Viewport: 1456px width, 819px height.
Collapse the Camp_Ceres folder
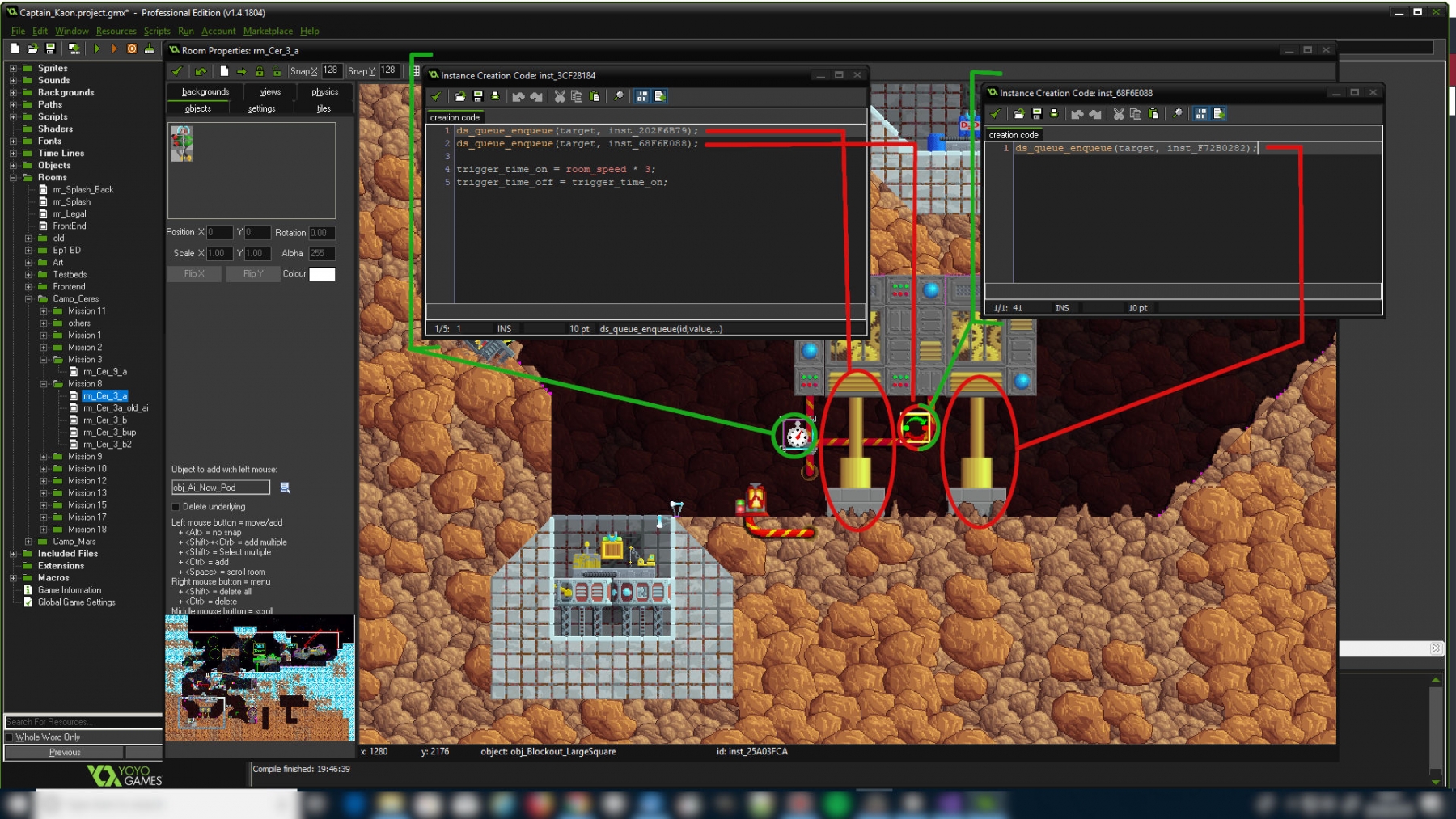pos(28,299)
